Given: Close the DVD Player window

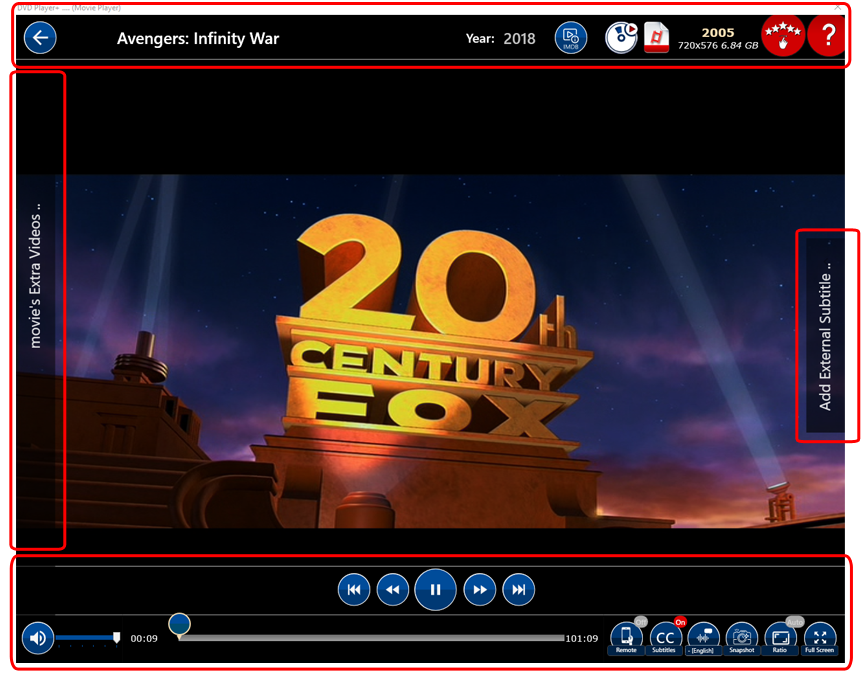Looking at the screenshot, I should coord(838,7).
